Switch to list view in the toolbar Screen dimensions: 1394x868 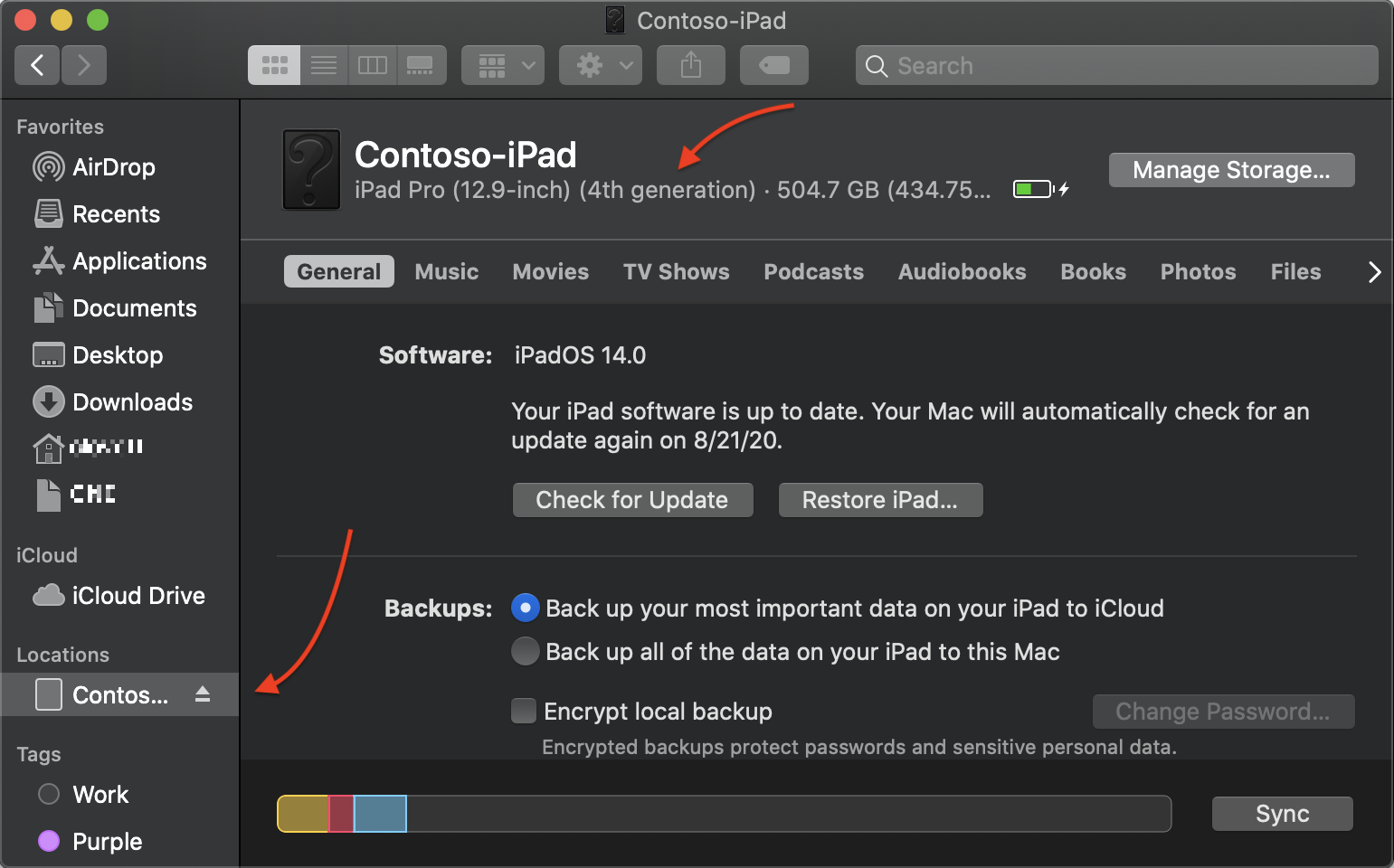(324, 65)
